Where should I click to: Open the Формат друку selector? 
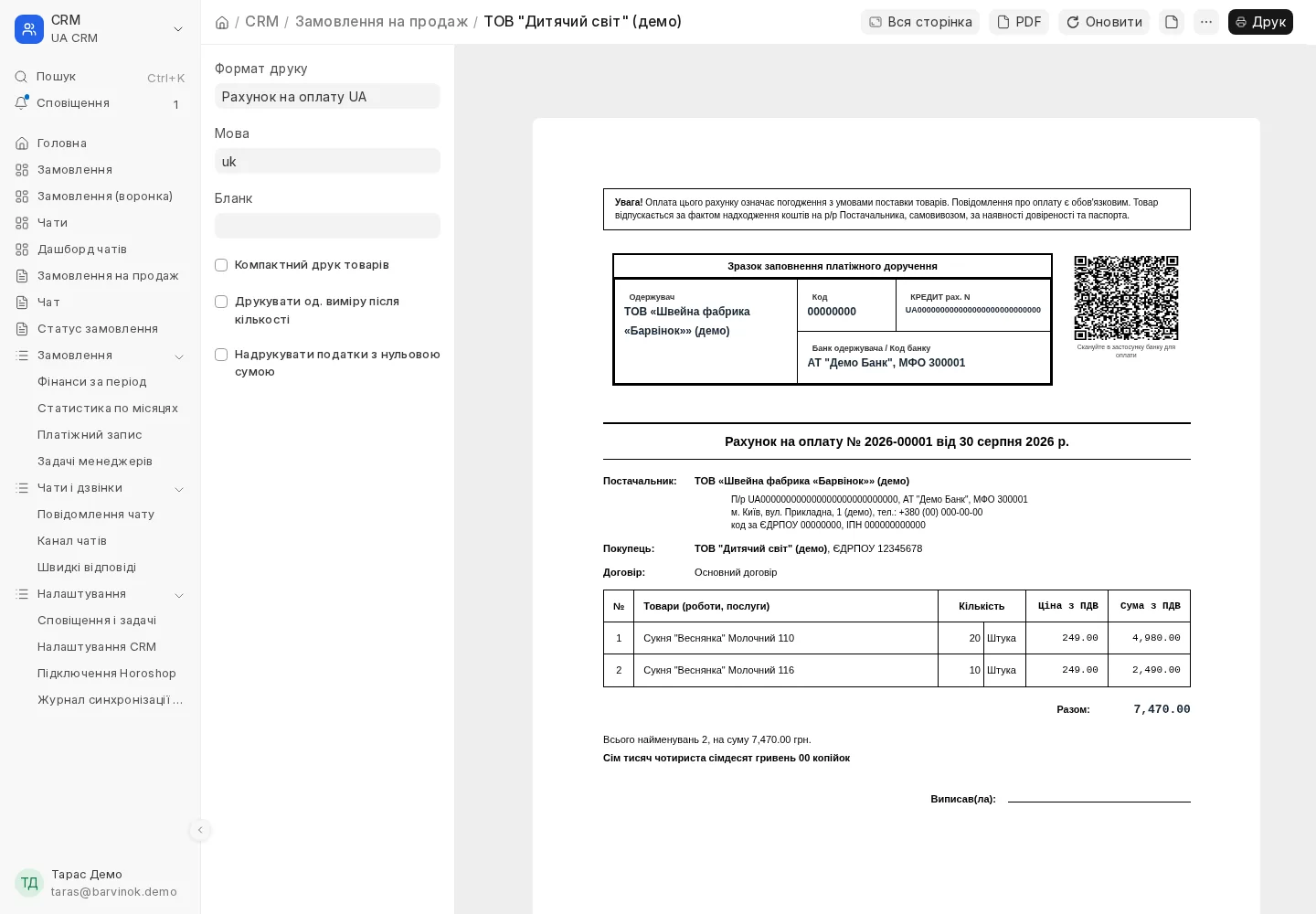click(x=327, y=96)
